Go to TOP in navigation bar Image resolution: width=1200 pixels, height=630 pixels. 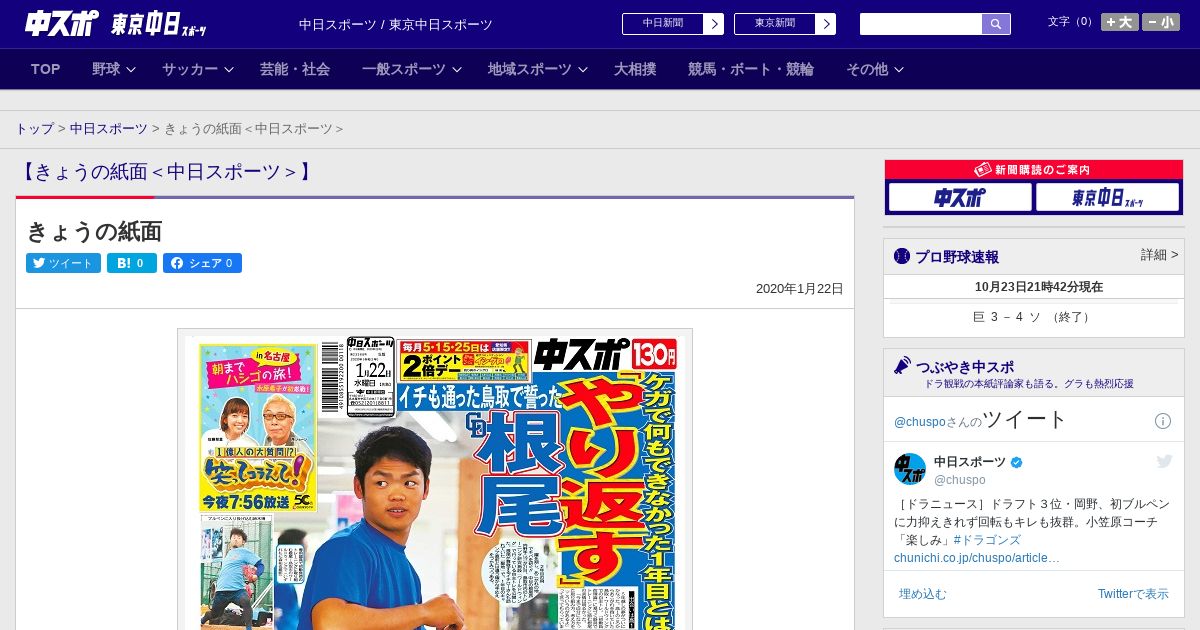point(46,69)
